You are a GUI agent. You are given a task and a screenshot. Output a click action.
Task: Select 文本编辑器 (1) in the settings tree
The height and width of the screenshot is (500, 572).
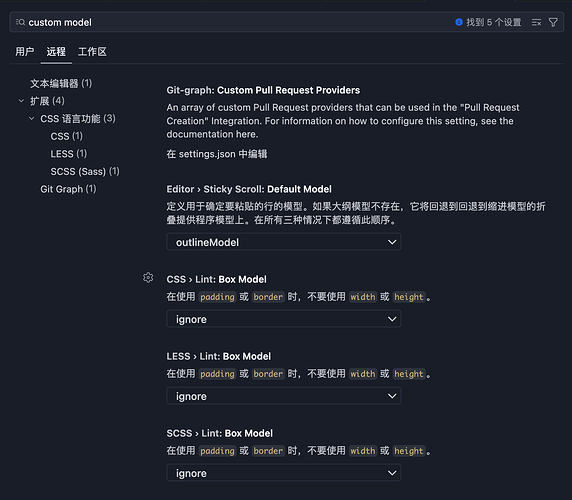click(x=61, y=84)
